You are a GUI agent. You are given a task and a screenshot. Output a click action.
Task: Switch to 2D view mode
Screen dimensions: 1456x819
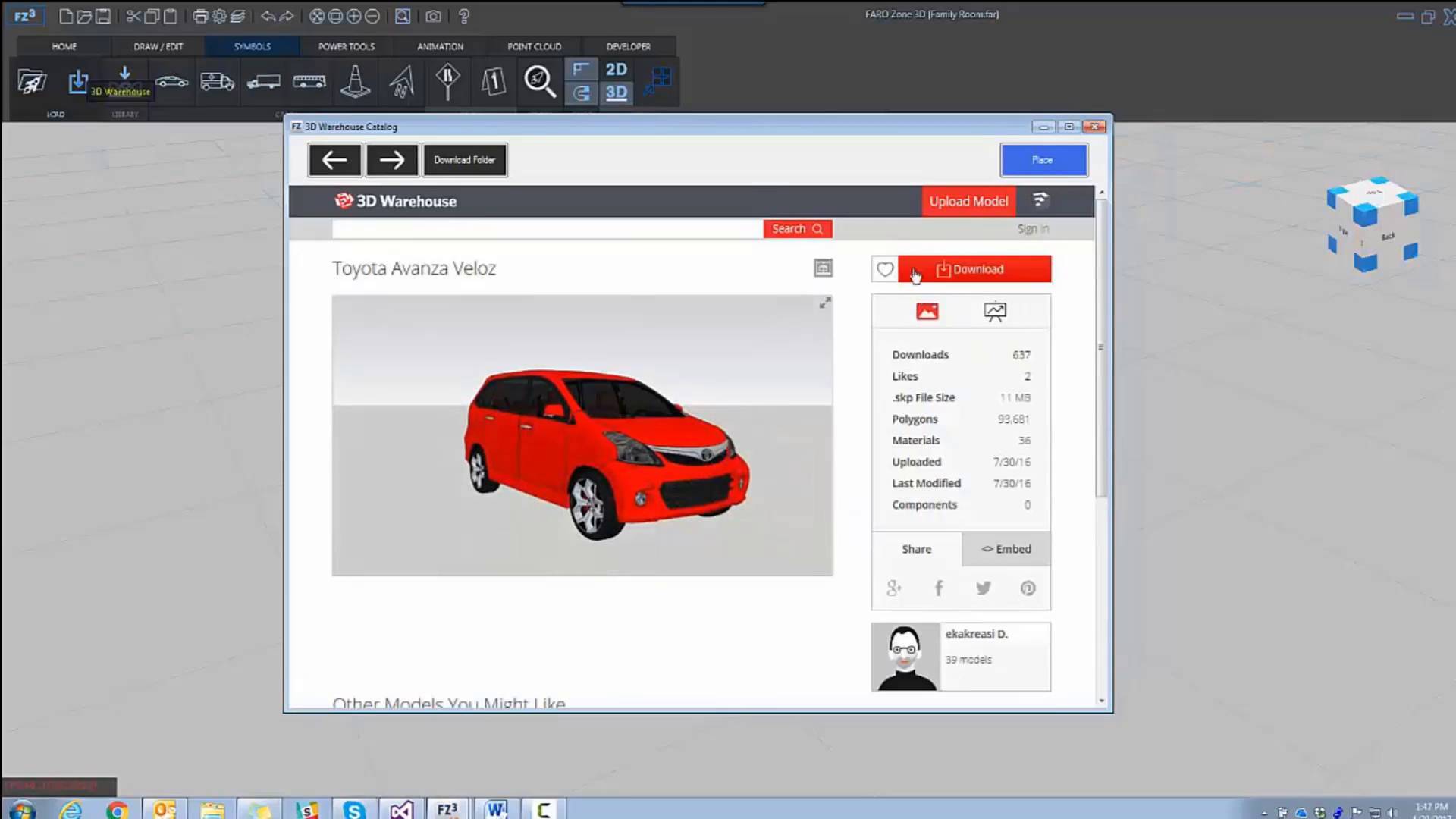click(616, 69)
